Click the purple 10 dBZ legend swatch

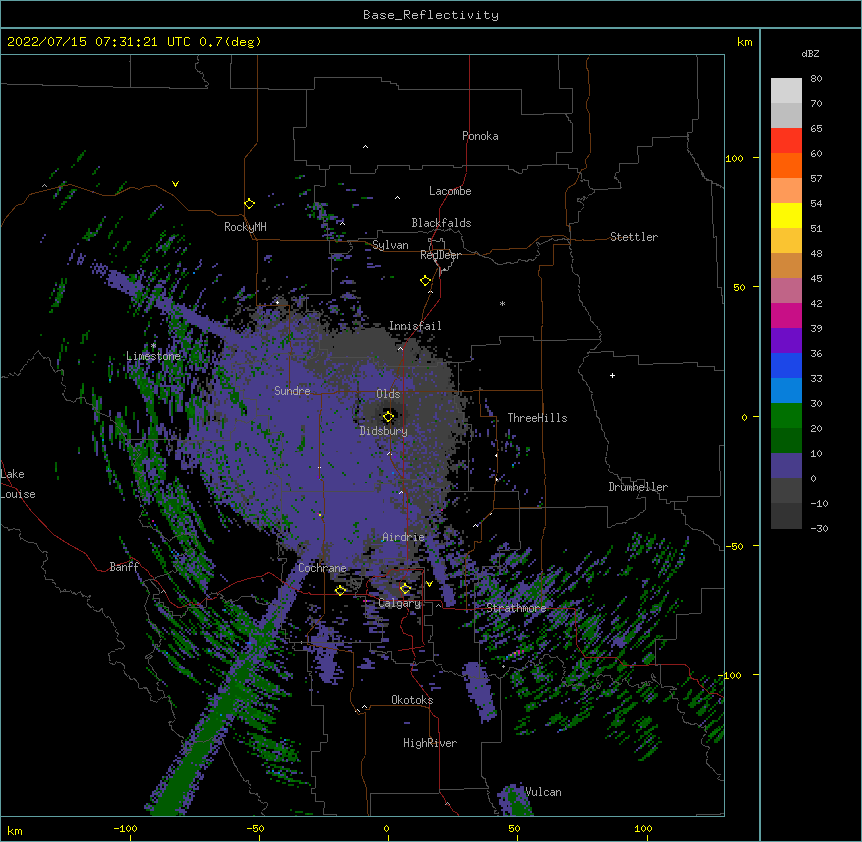point(786,466)
